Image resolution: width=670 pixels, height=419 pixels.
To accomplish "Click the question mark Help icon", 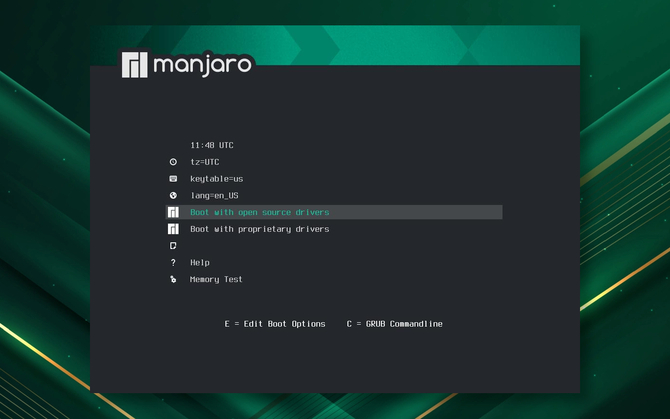I will click(x=173, y=262).
